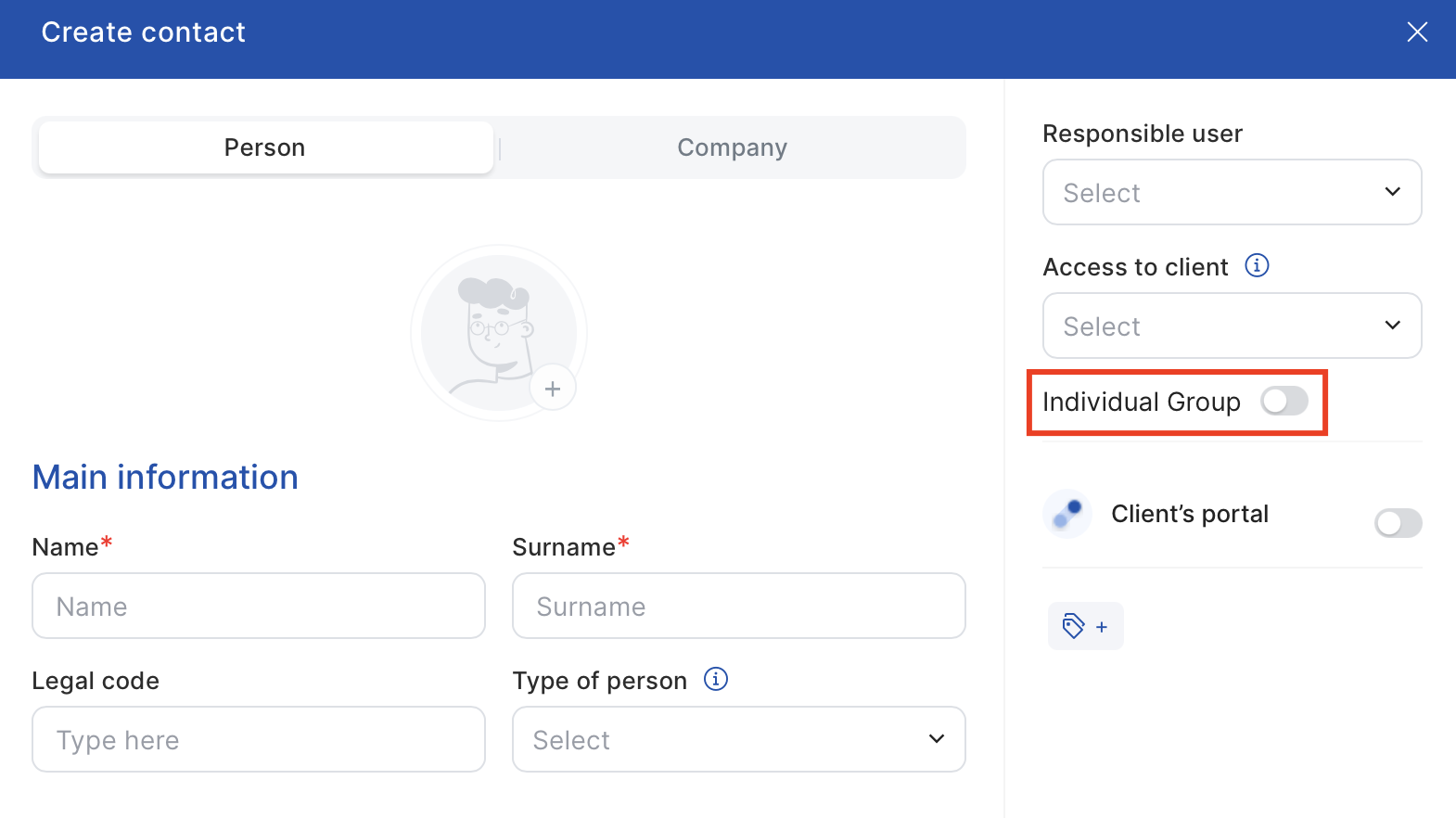Click the Legal code input box

coord(259,739)
